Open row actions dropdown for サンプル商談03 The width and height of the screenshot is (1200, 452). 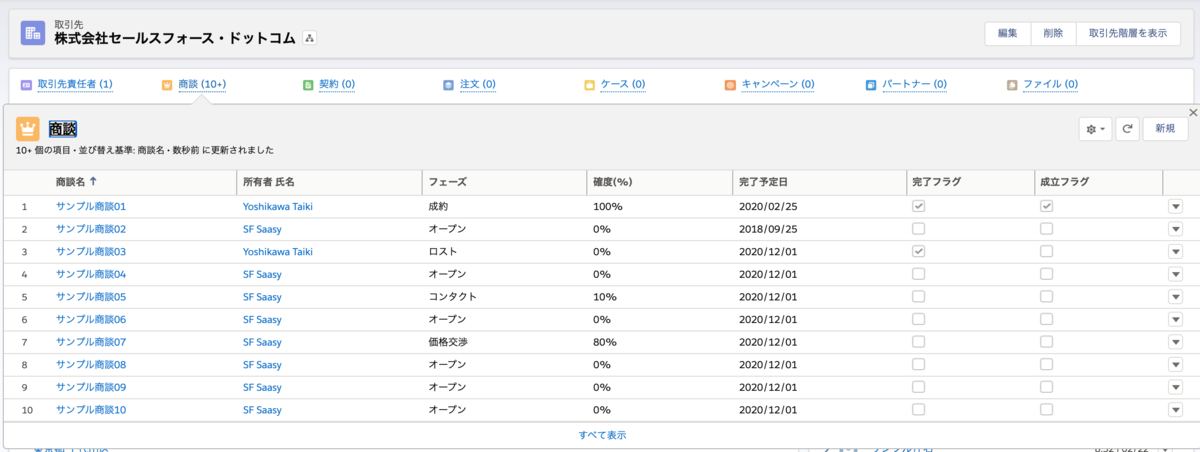(x=1175, y=251)
